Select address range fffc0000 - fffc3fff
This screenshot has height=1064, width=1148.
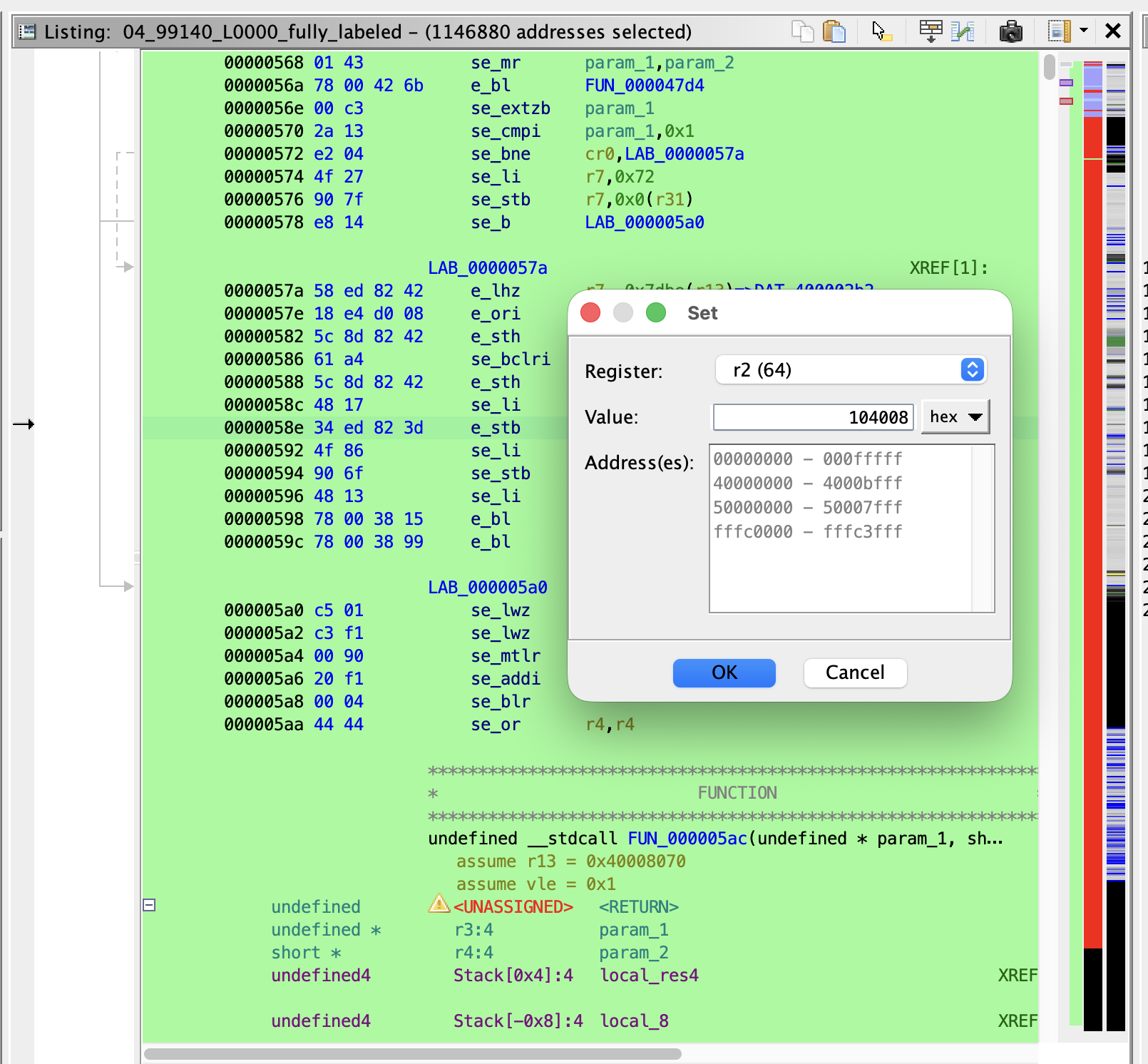click(x=808, y=531)
